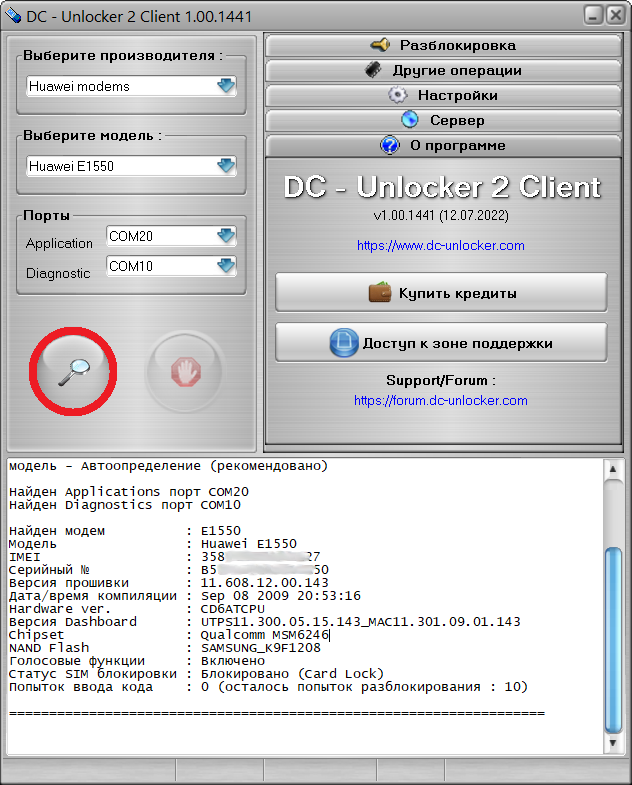Screen dimensions: 632x785
Task: Click the red stop hand button
Action: coord(185,371)
